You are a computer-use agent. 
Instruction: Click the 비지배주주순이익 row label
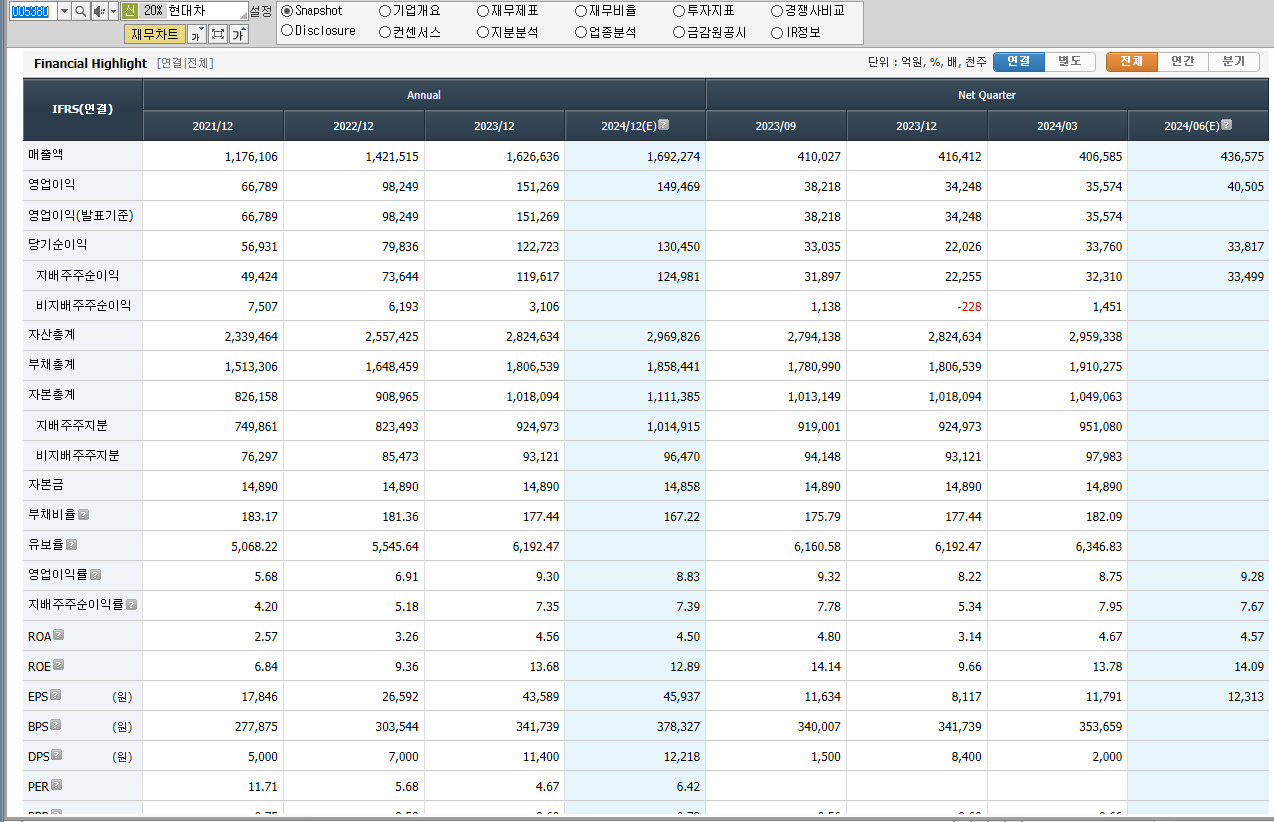tap(84, 305)
